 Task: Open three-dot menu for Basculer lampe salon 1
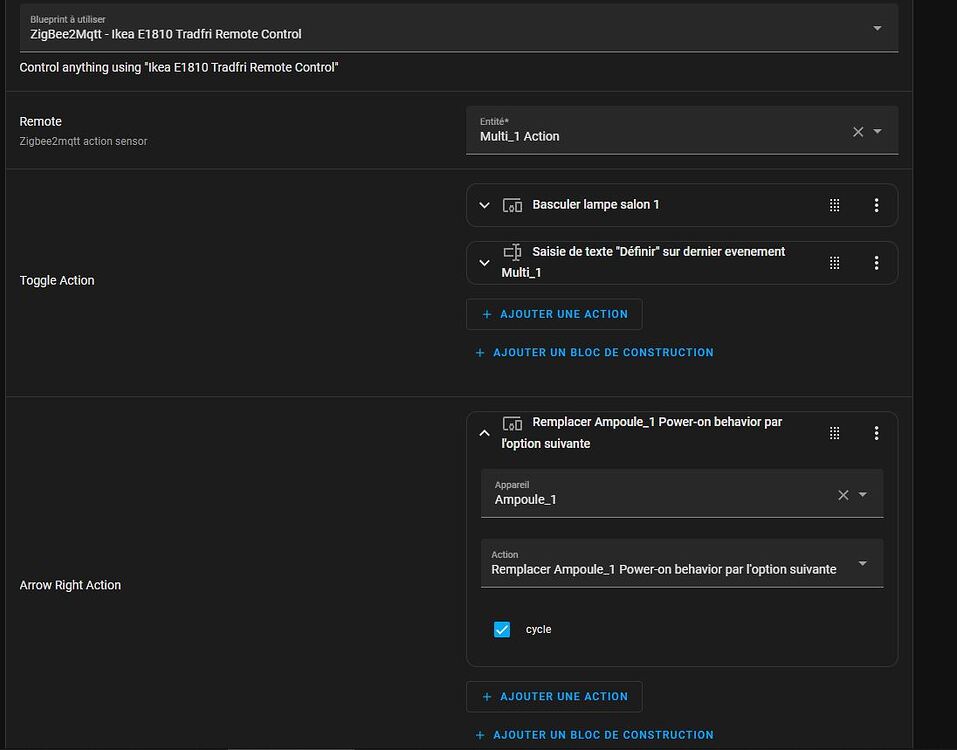876,205
